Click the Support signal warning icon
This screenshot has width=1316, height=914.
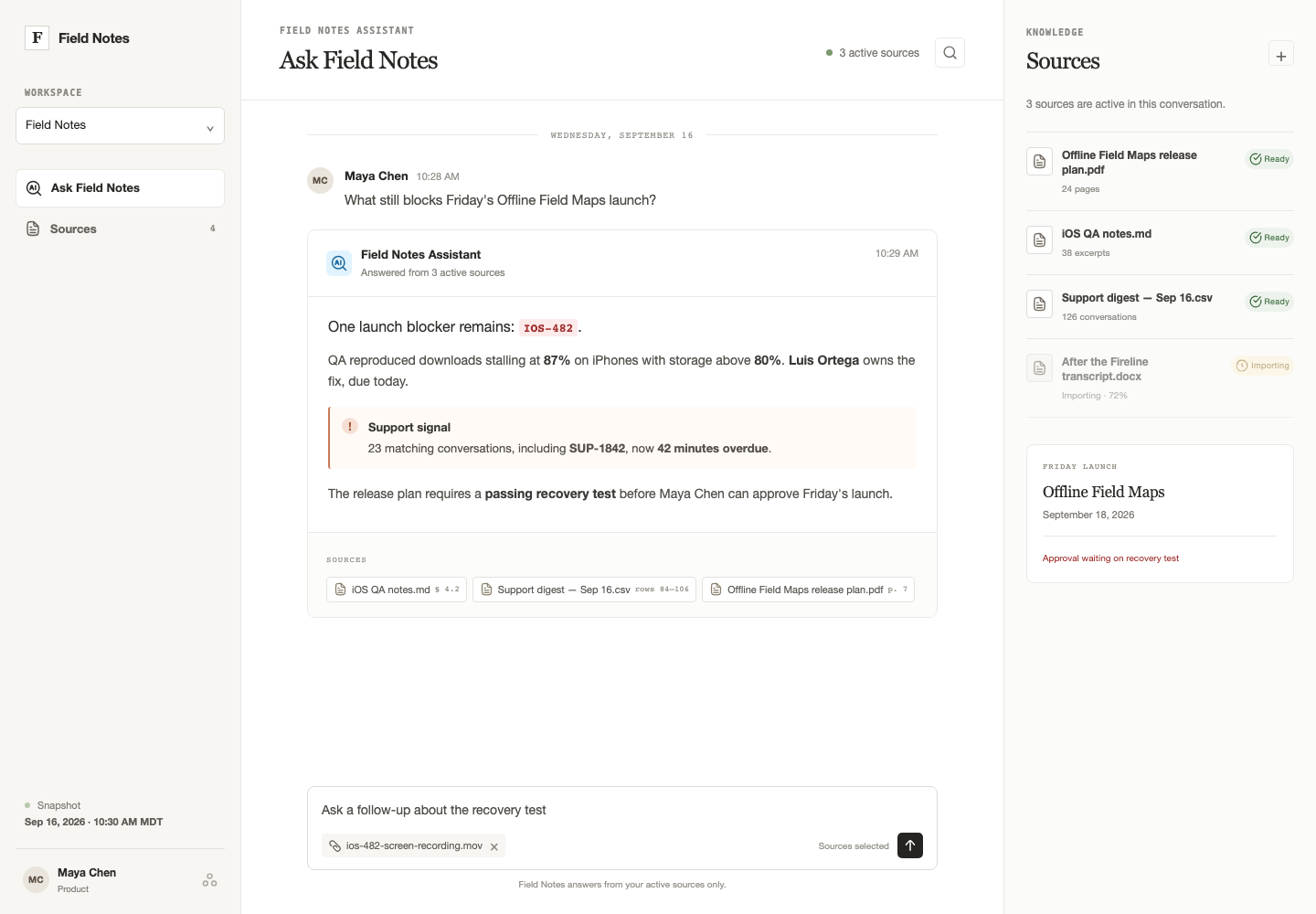click(349, 426)
